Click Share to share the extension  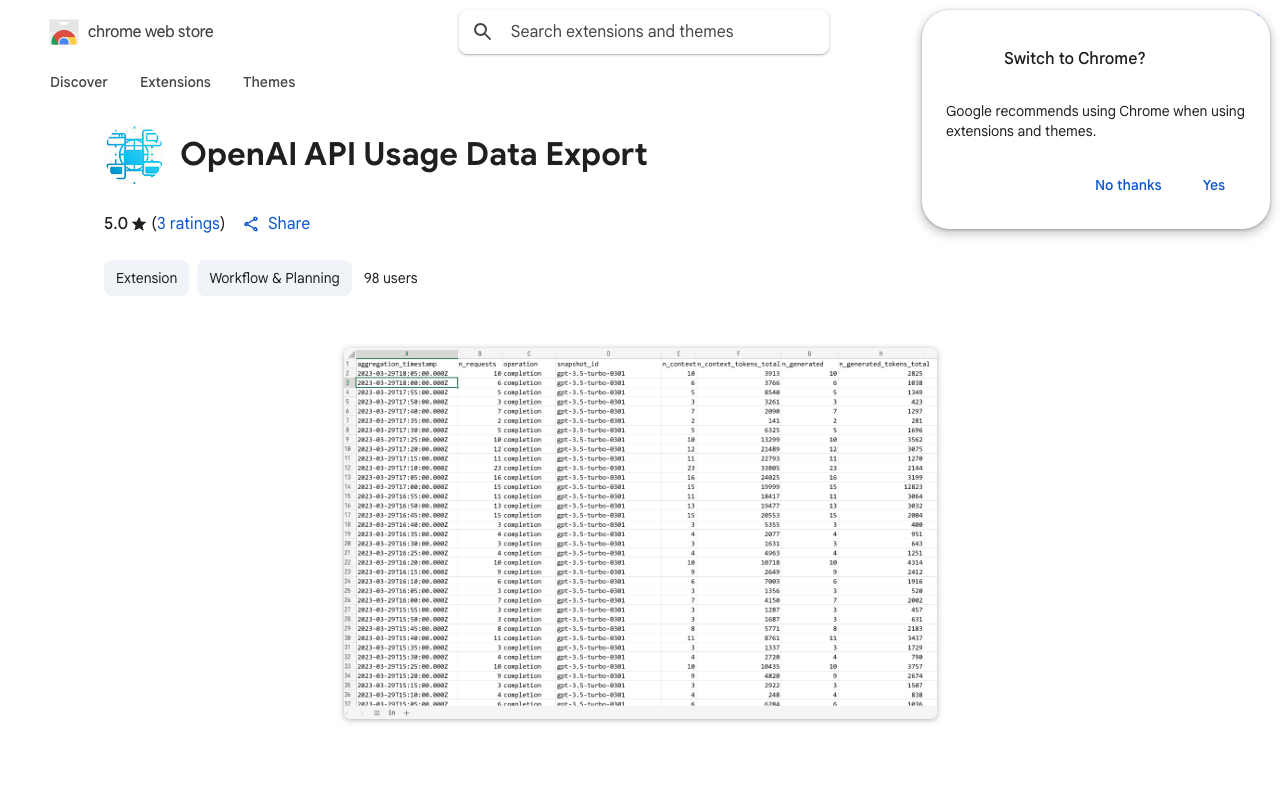click(288, 223)
